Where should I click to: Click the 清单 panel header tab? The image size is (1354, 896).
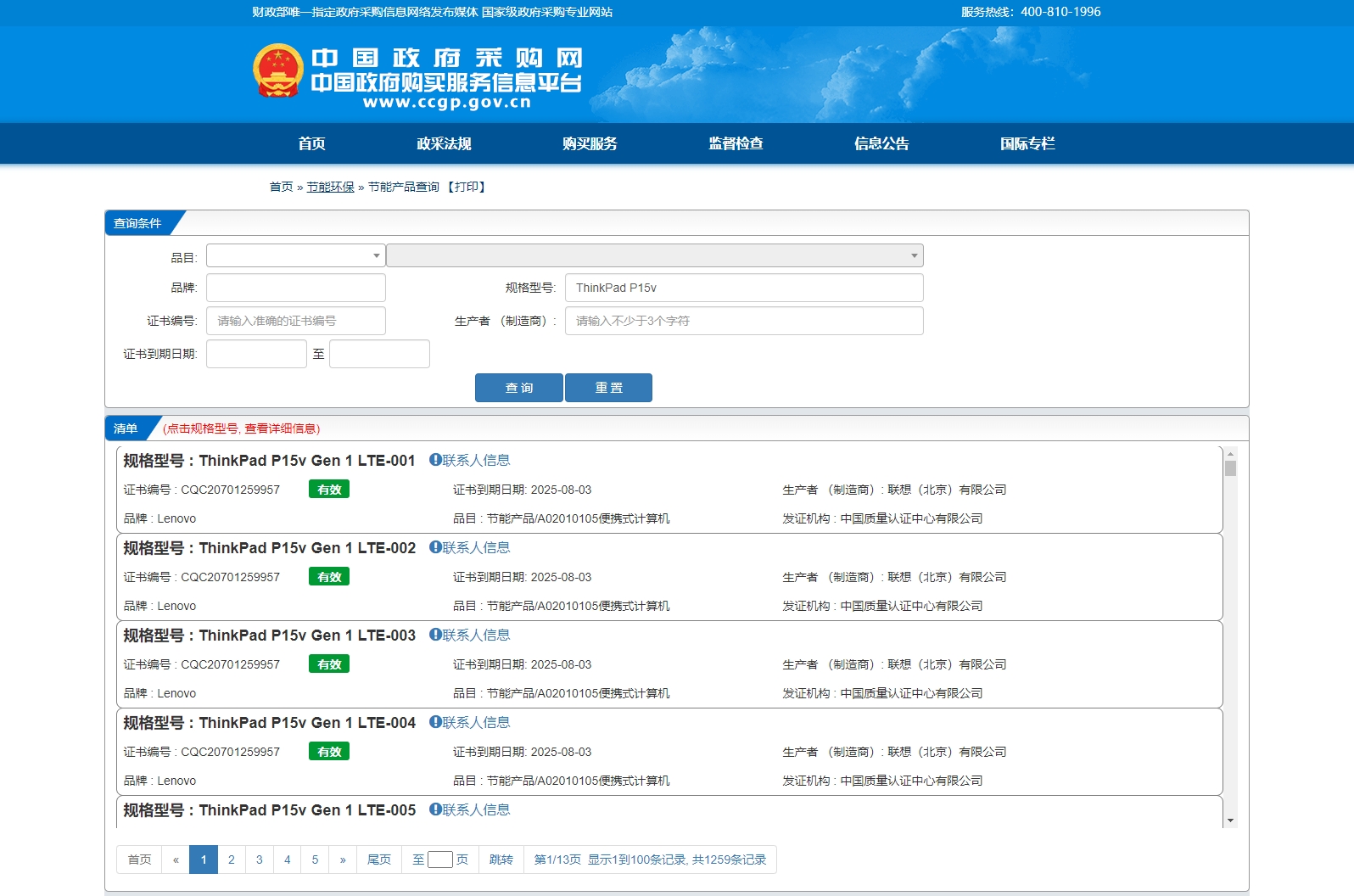coord(126,428)
